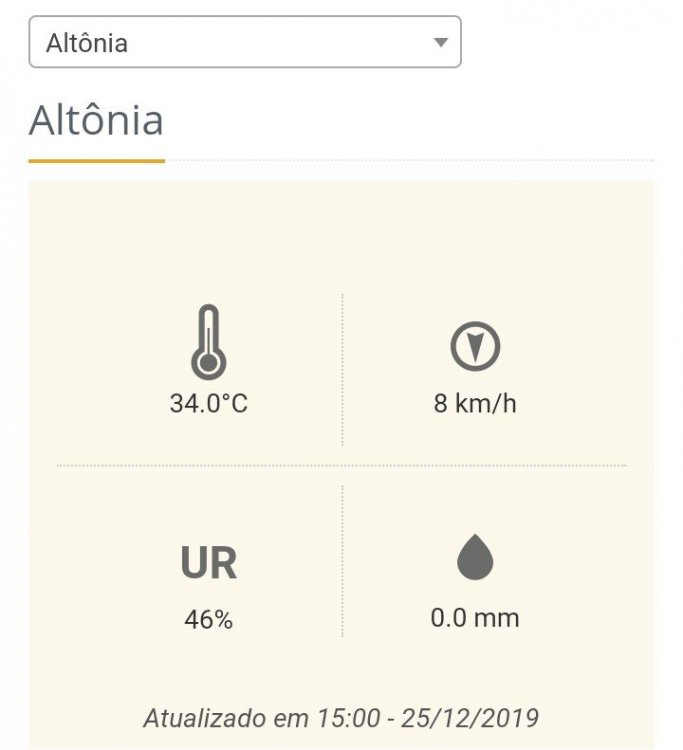Click the 34.0°C temperature reading
The width and height of the screenshot is (683, 750).
208,404
